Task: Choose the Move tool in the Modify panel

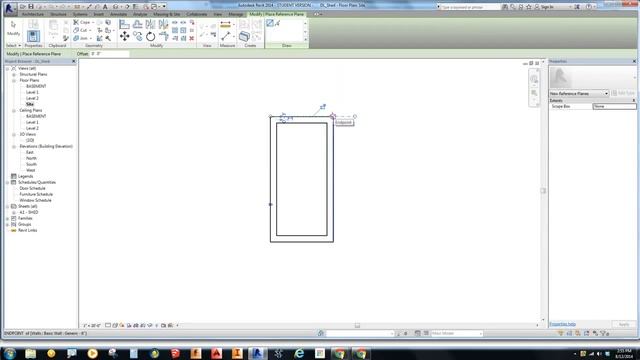Action: coord(124,36)
